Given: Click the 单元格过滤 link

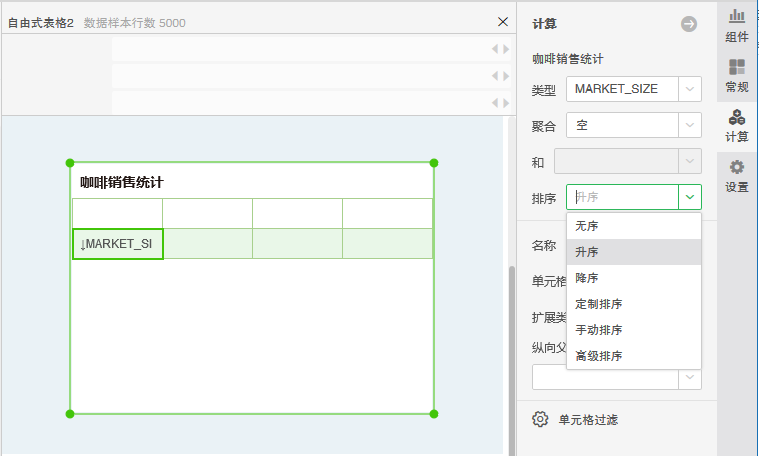Looking at the screenshot, I should click(588, 419).
